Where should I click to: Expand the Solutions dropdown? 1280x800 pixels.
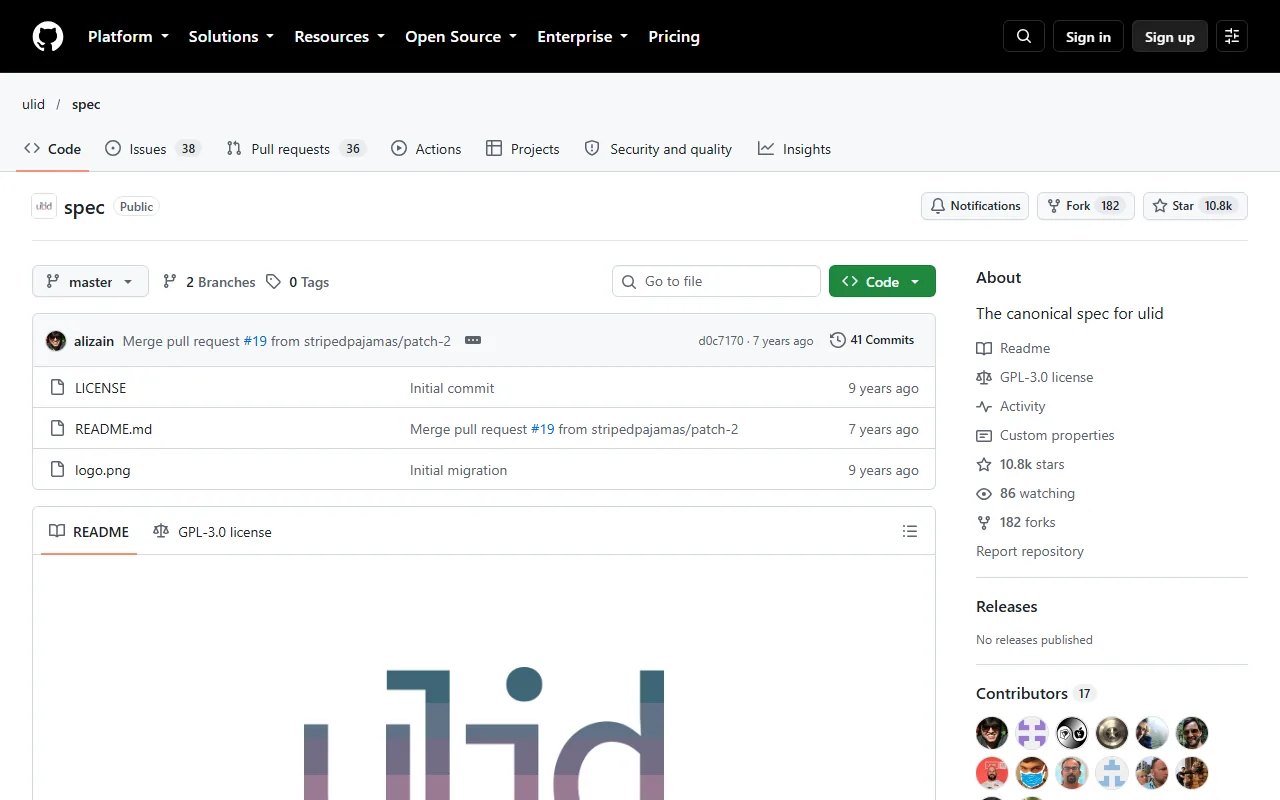click(x=231, y=36)
